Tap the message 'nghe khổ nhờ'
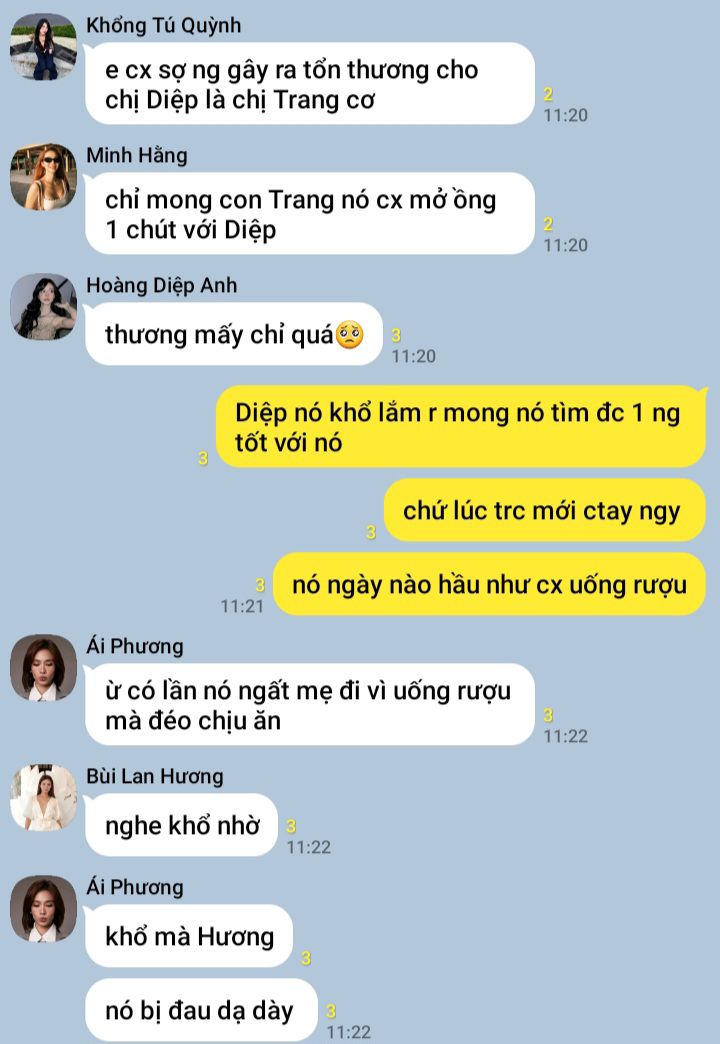This screenshot has width=720, height=1044. pyautogui.click(x=181, y=826)
